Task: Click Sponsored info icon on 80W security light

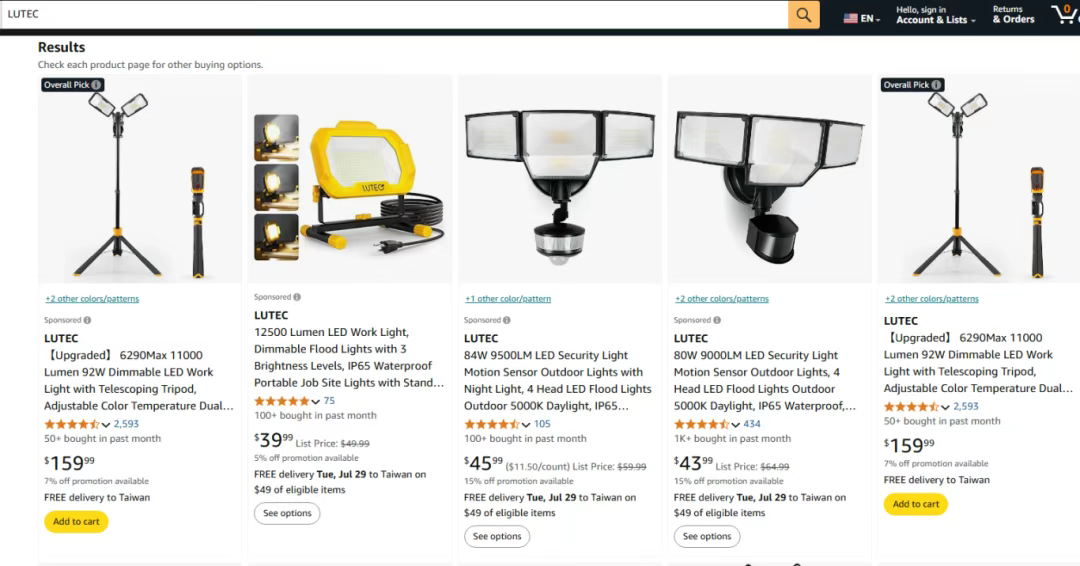Action: point(717,320)
